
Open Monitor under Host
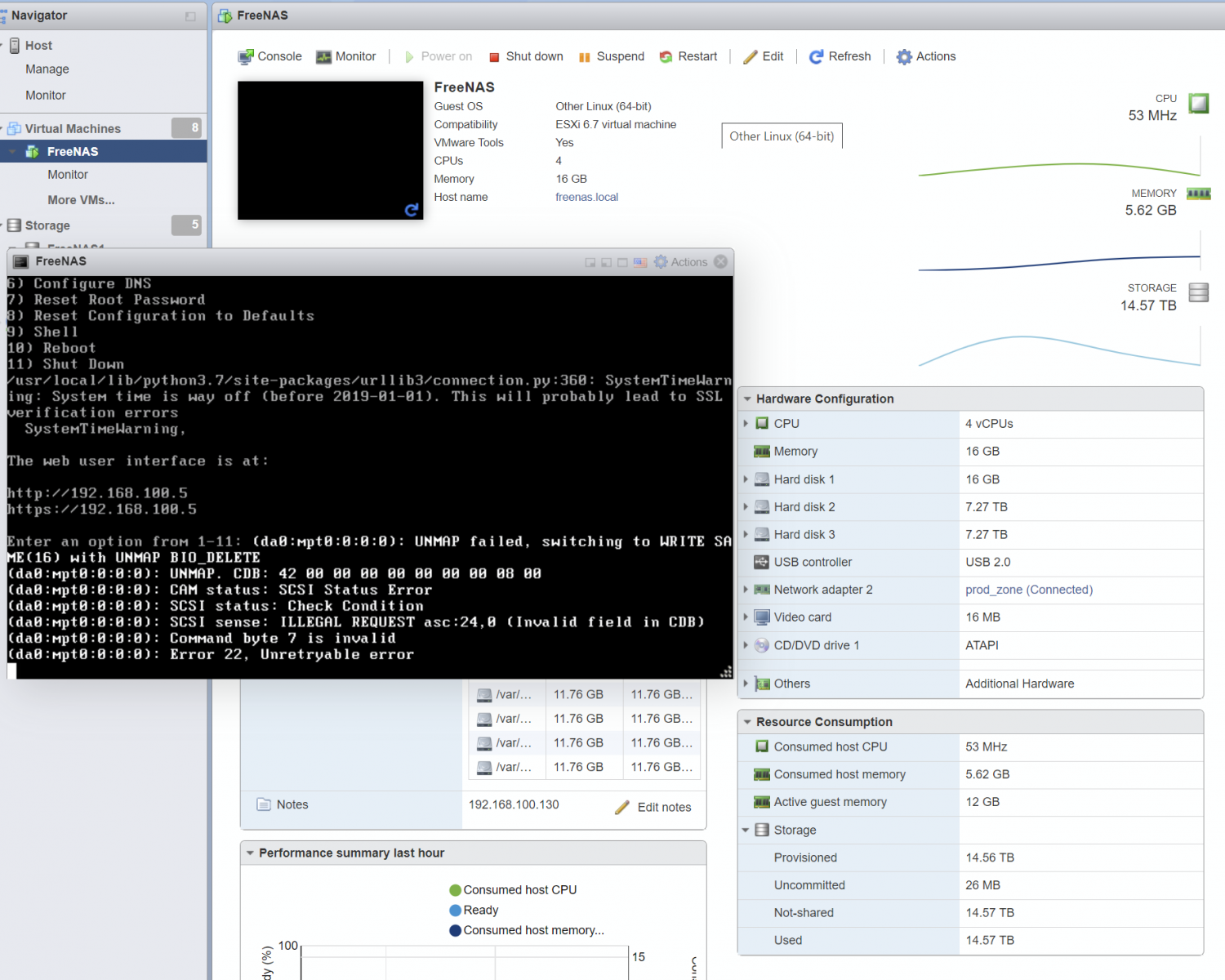(x=46, y=96)
